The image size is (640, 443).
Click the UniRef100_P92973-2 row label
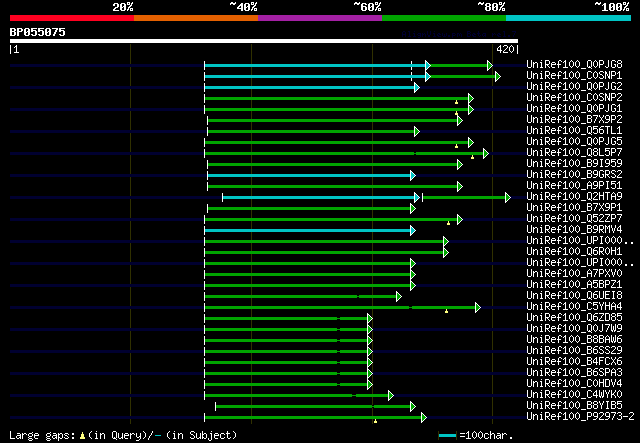click(580, 417)
